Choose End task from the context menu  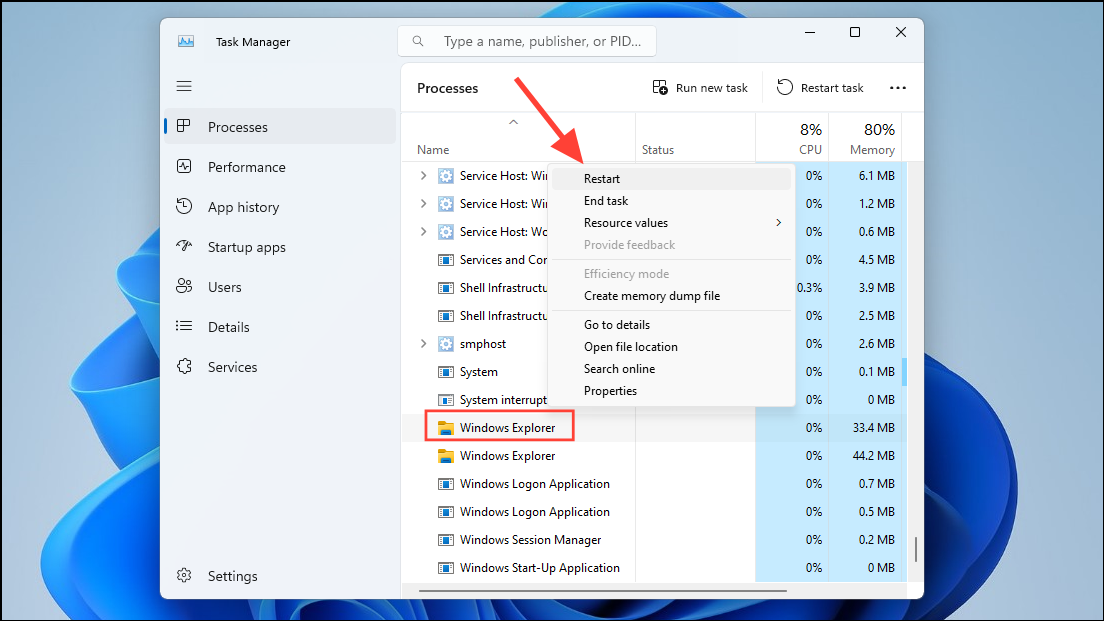[671, 201]
